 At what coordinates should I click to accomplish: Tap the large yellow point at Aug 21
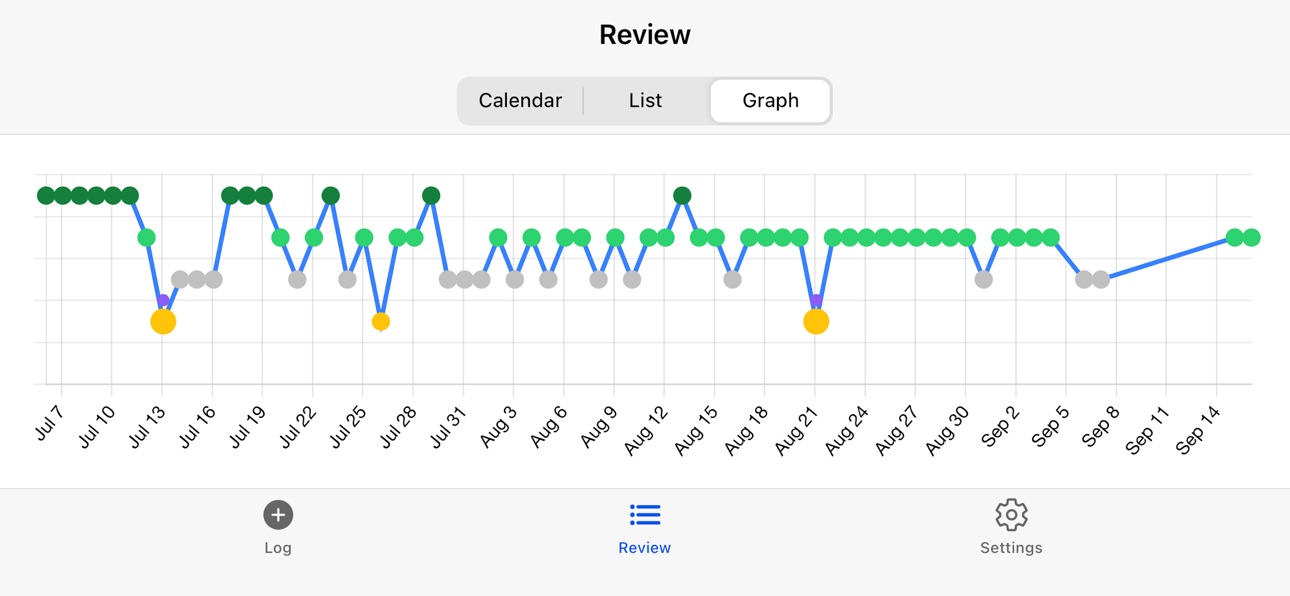point(816,321)
